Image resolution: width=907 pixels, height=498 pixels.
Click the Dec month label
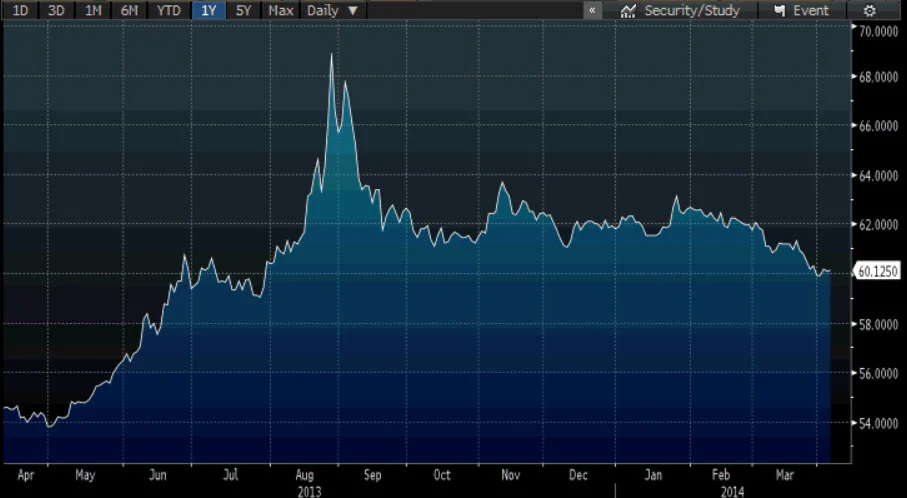(x=578, y=475)
